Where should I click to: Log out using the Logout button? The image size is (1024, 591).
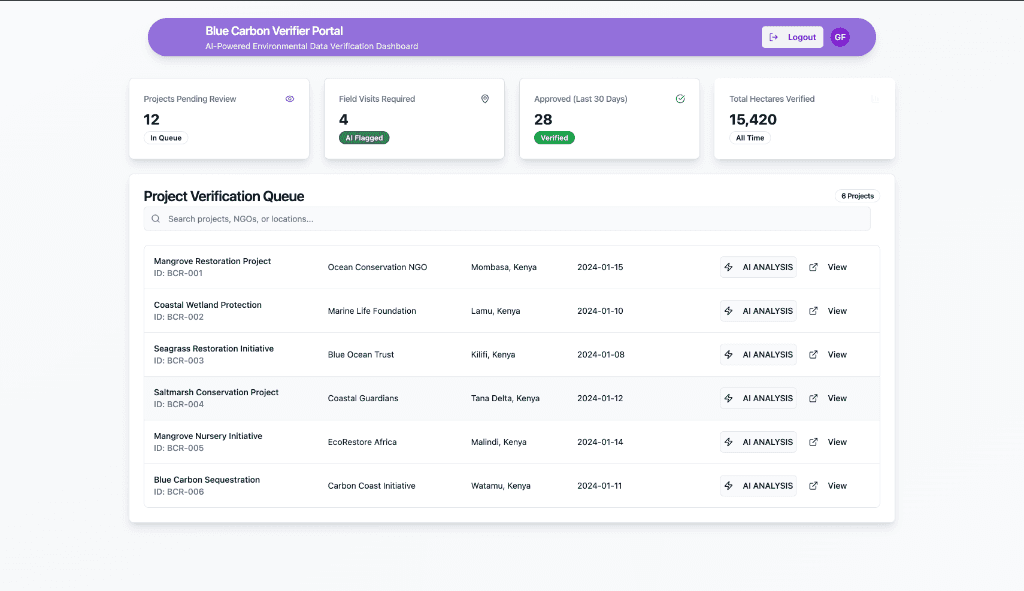(x=792, y=37)
